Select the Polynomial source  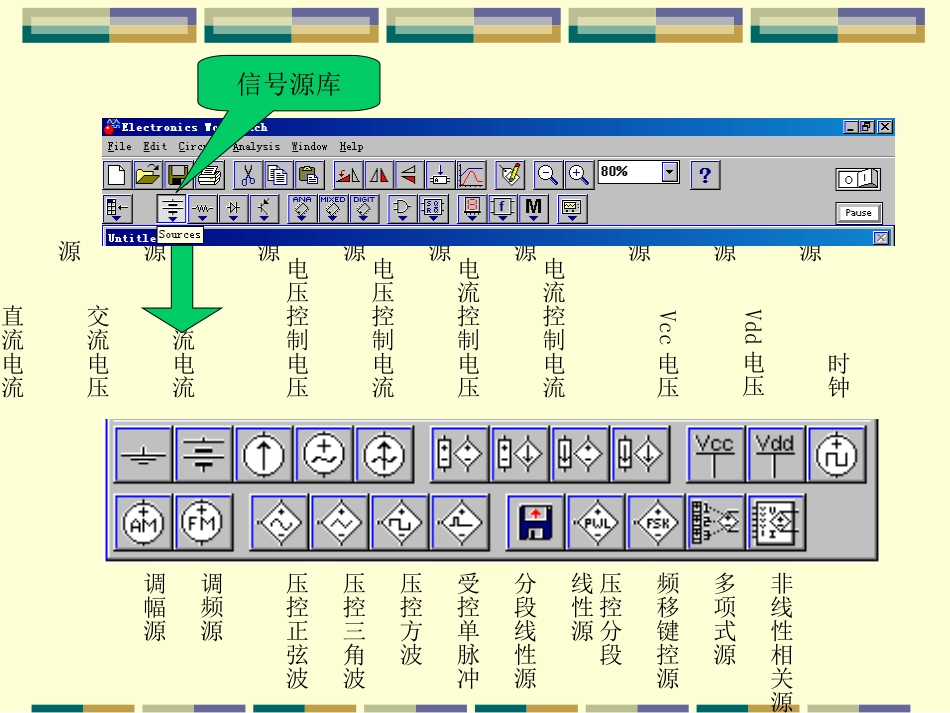716,522
